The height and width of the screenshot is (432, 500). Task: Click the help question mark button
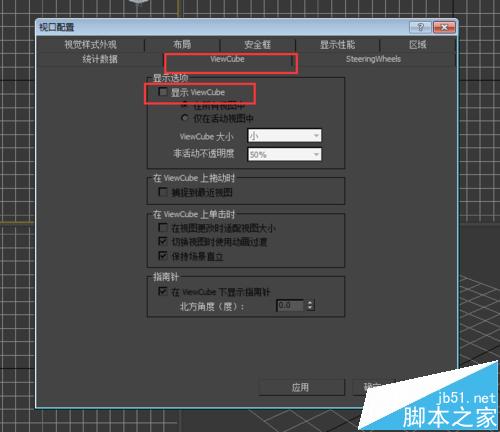point(420,27)
